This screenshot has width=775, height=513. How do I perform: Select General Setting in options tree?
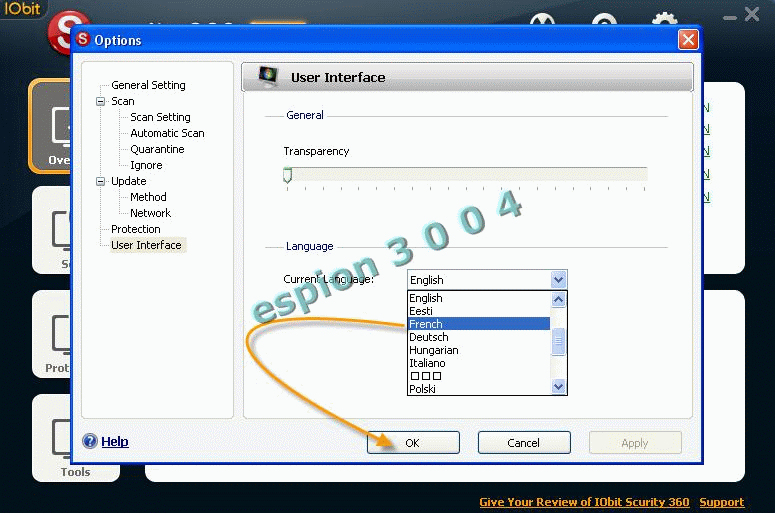tap(148, 85)
